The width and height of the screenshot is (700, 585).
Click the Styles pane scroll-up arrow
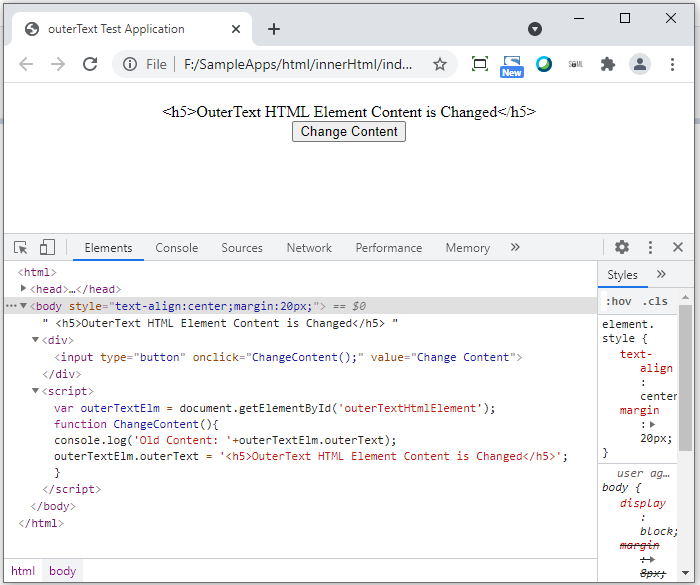[685, 297]
